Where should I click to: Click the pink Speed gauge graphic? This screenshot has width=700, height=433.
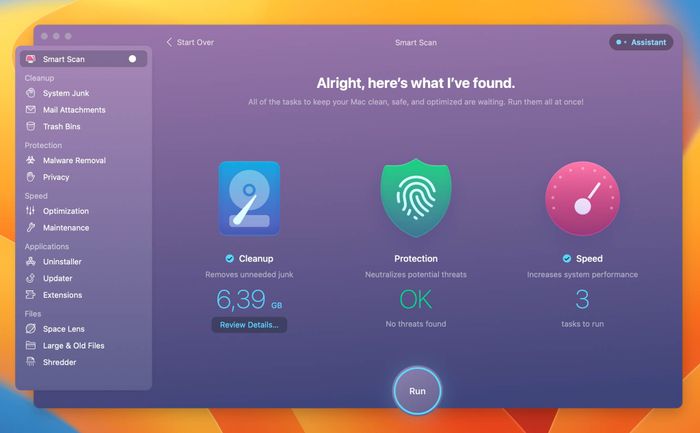(583, 198)
